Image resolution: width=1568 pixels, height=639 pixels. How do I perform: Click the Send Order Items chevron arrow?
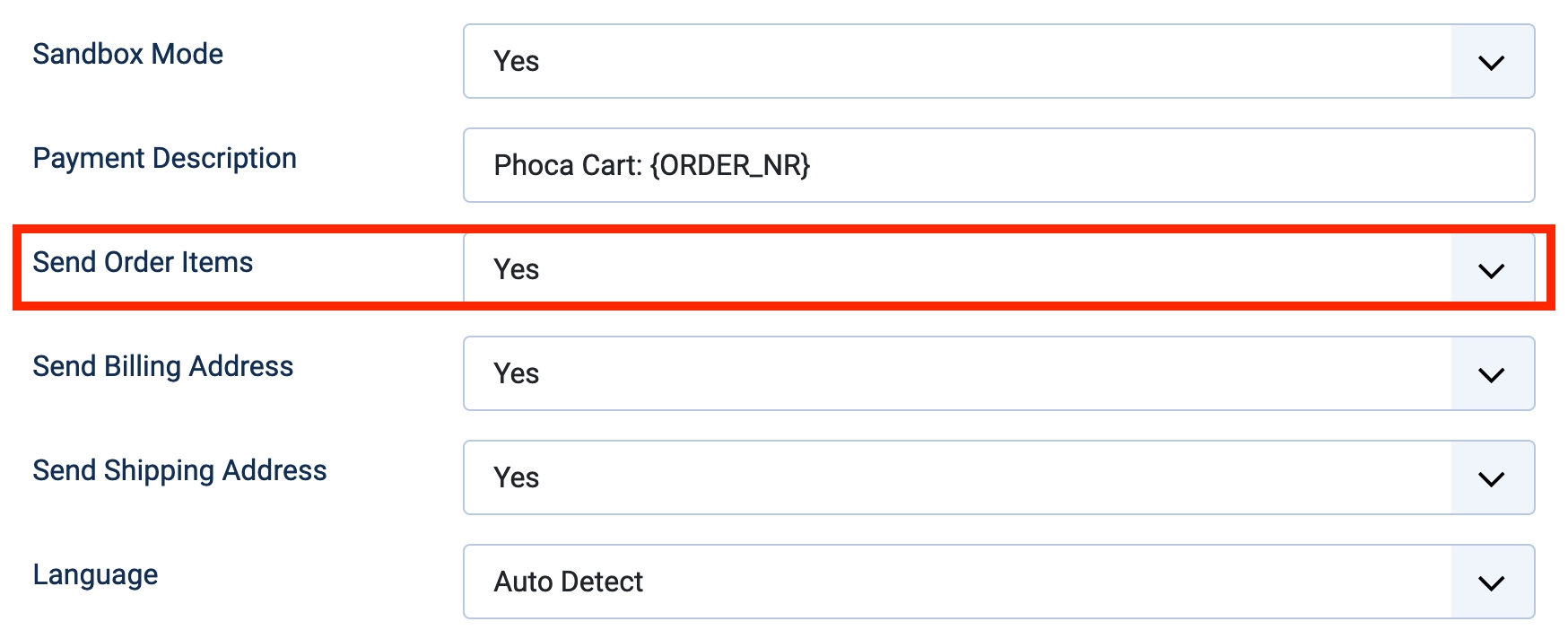(x=1491, y=270)
